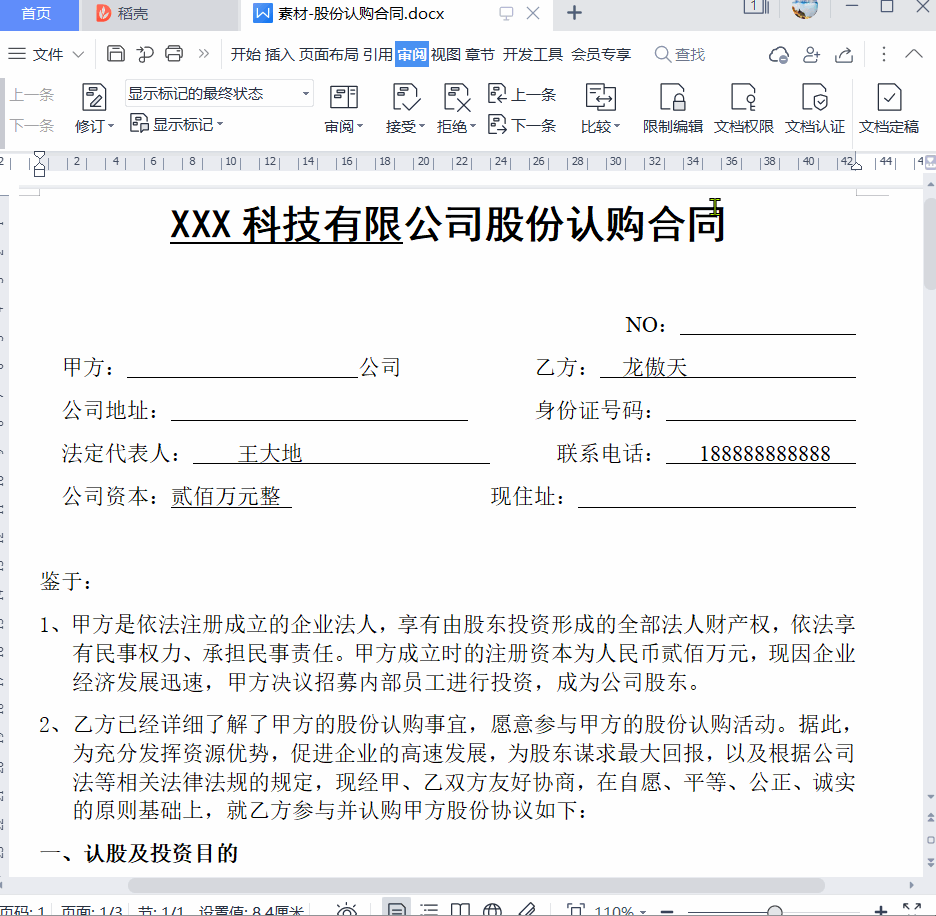
Task: Click 文档认证 document certification
Action: coord(814,109)
